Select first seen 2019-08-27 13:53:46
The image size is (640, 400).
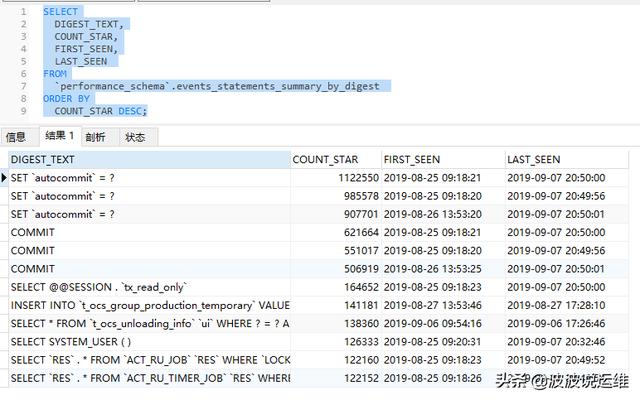443,305
